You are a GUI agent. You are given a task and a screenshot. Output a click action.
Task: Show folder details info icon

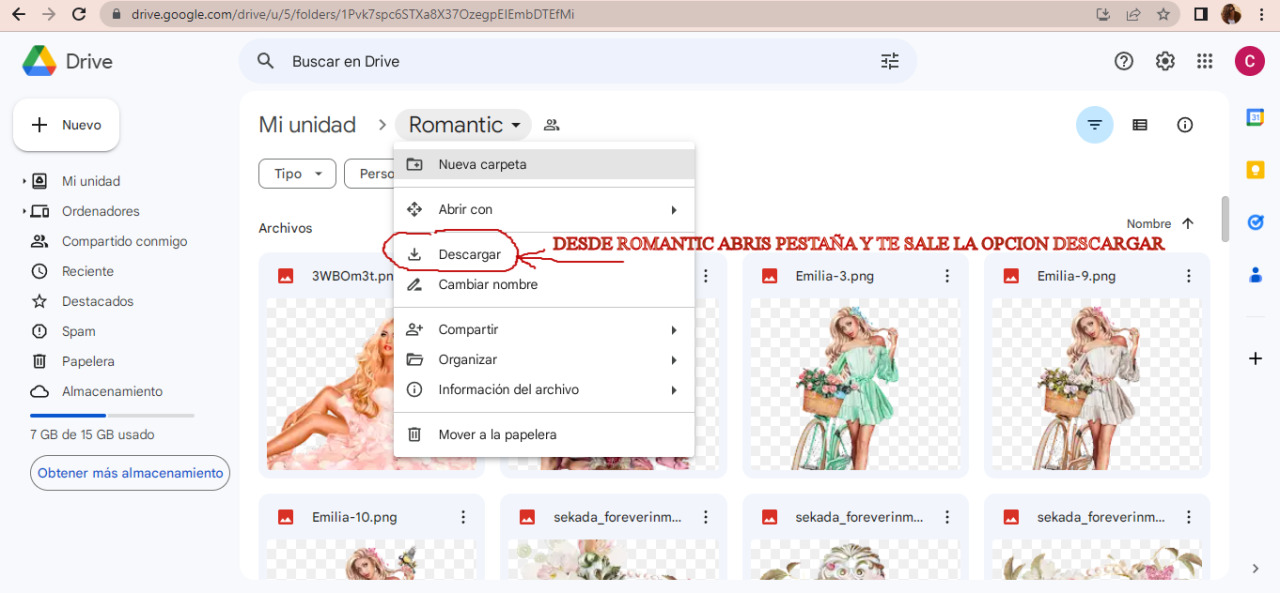(x=1185, y=125)
